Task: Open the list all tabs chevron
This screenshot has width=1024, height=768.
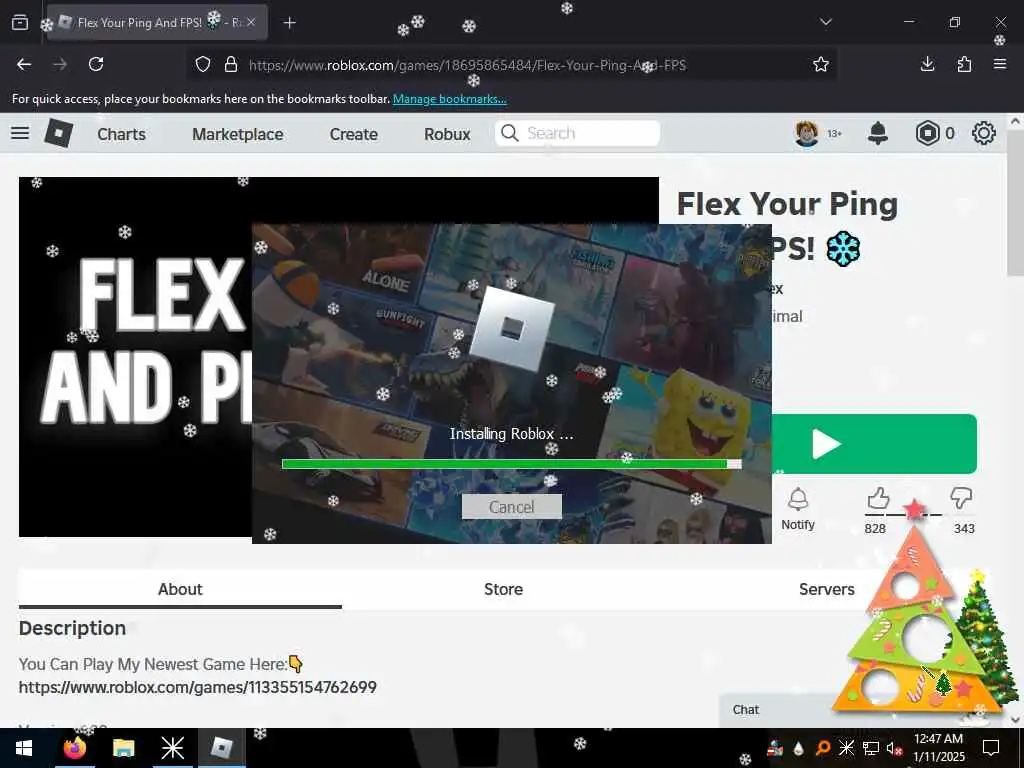Action: 825,22
